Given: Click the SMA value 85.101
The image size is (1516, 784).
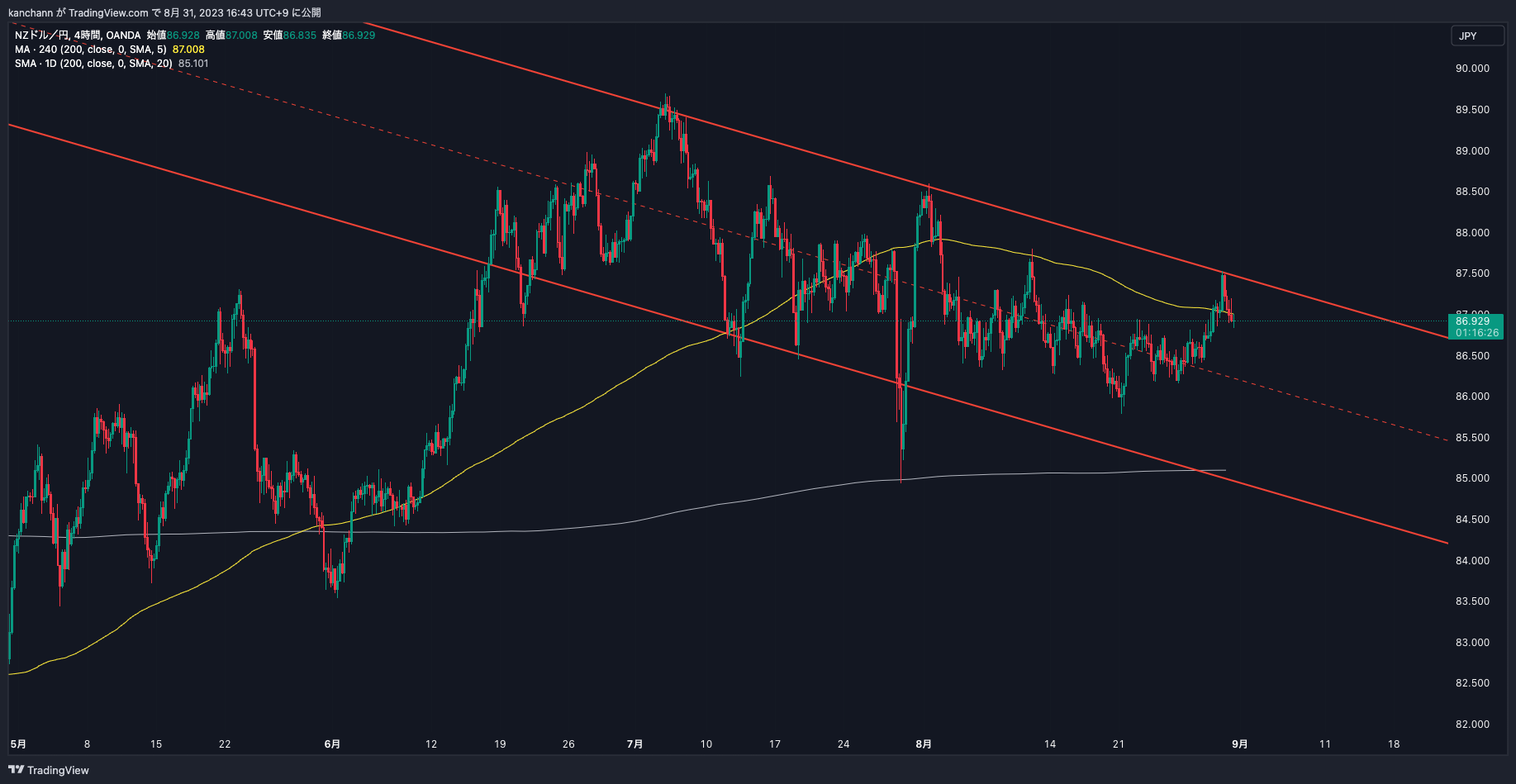Looking at the screenshot, I should [193, 64].
